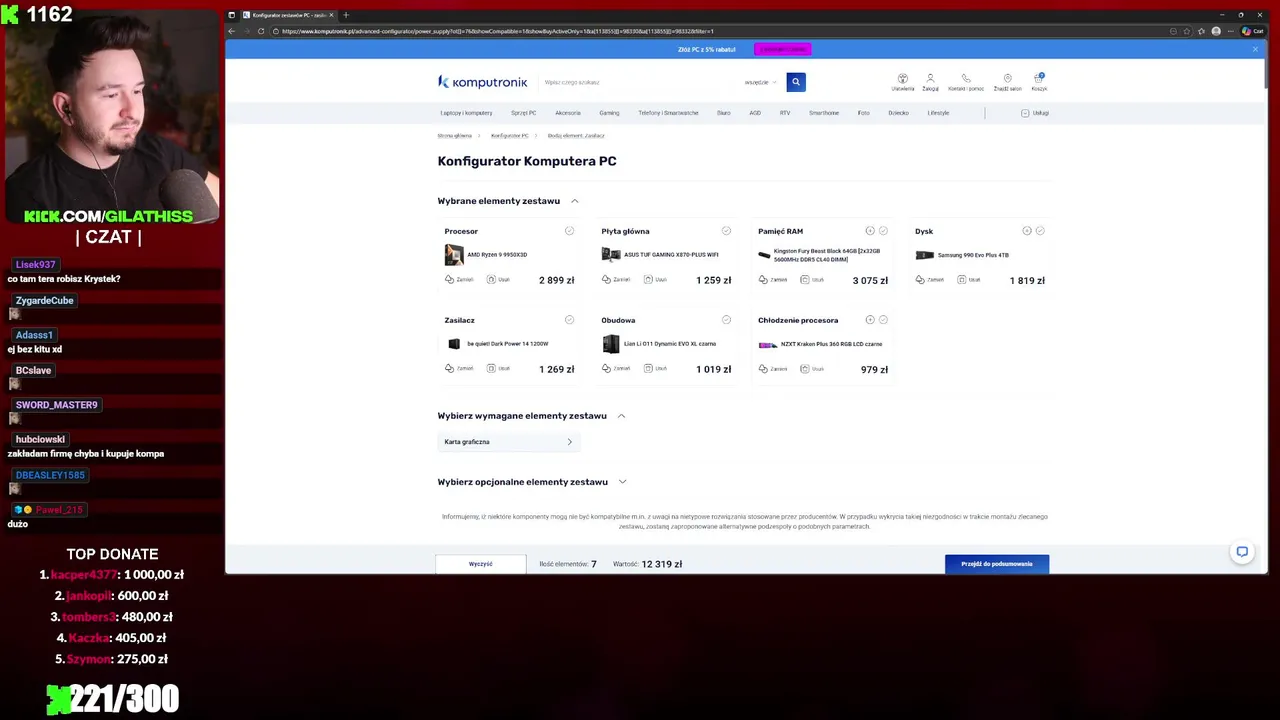Toggle the Dysk checkmark circle
This screenshot has height=720, width=1280.
tap(1040, 231)
